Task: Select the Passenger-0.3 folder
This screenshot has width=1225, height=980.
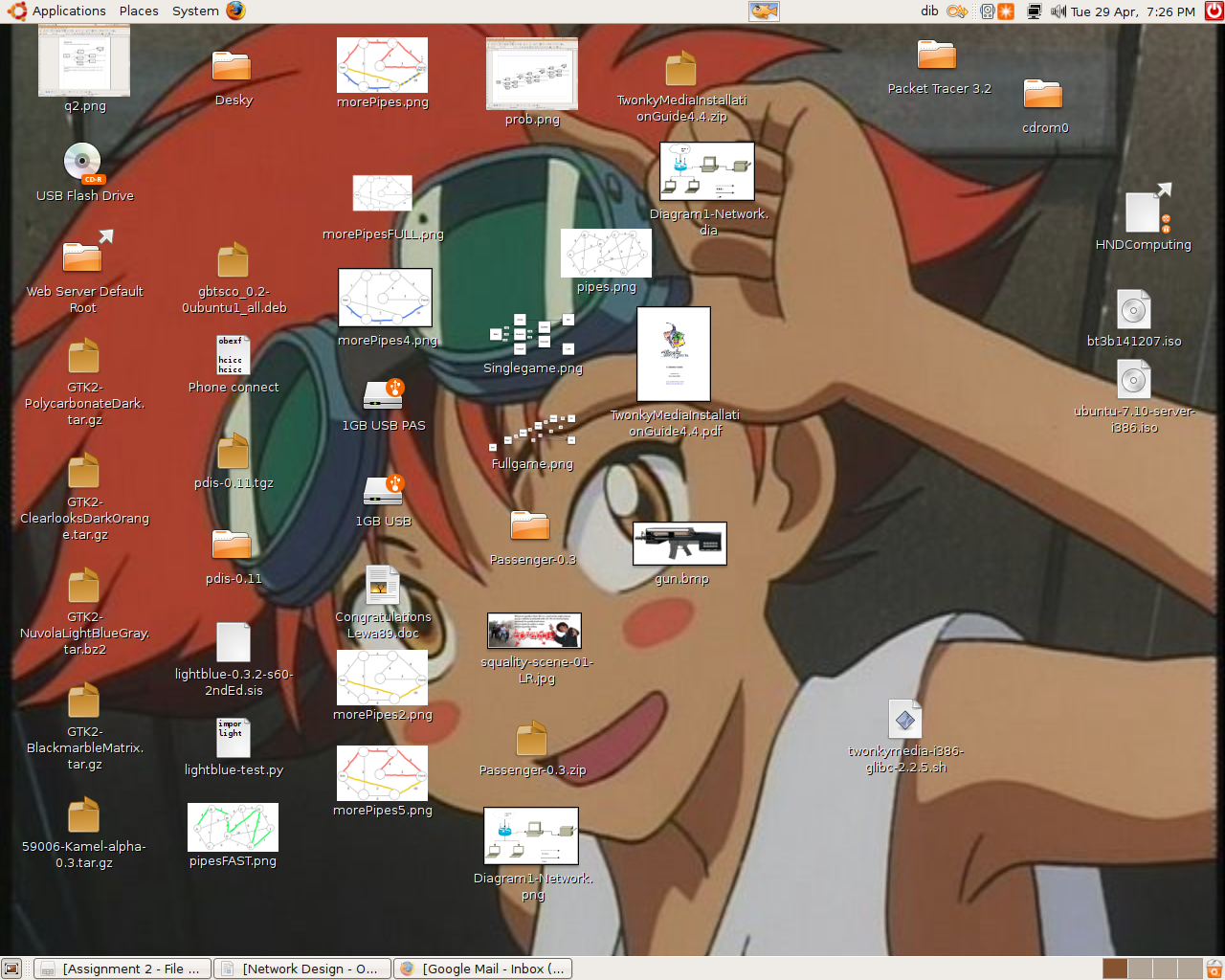Action: click(x=530, y=525)
